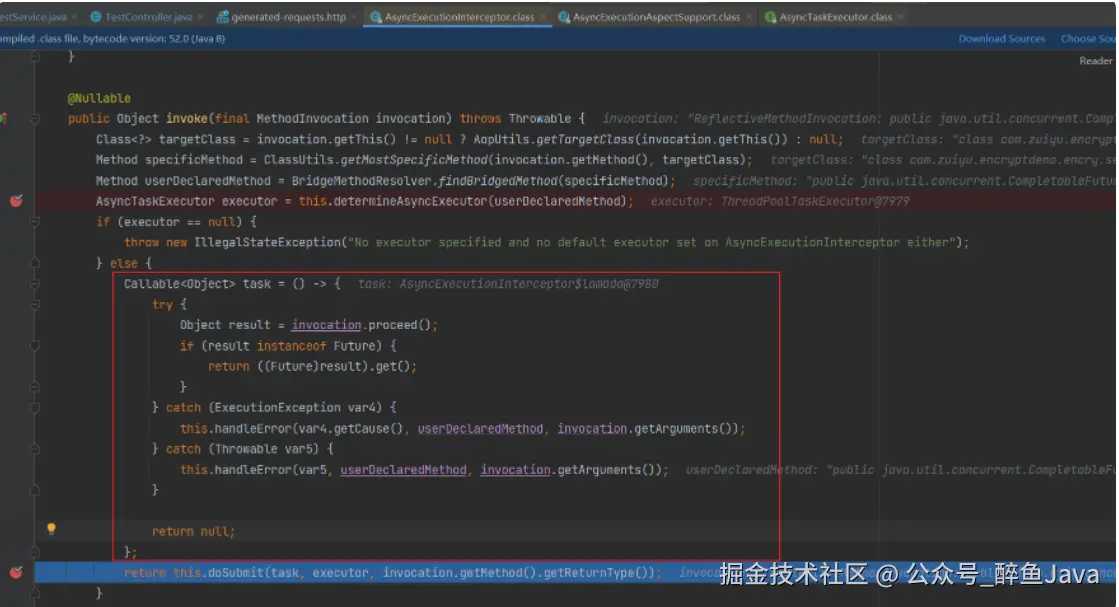Click the generated-requests.http tab file icon
The width and height of the screenshot is (1119, 607).
223,16
